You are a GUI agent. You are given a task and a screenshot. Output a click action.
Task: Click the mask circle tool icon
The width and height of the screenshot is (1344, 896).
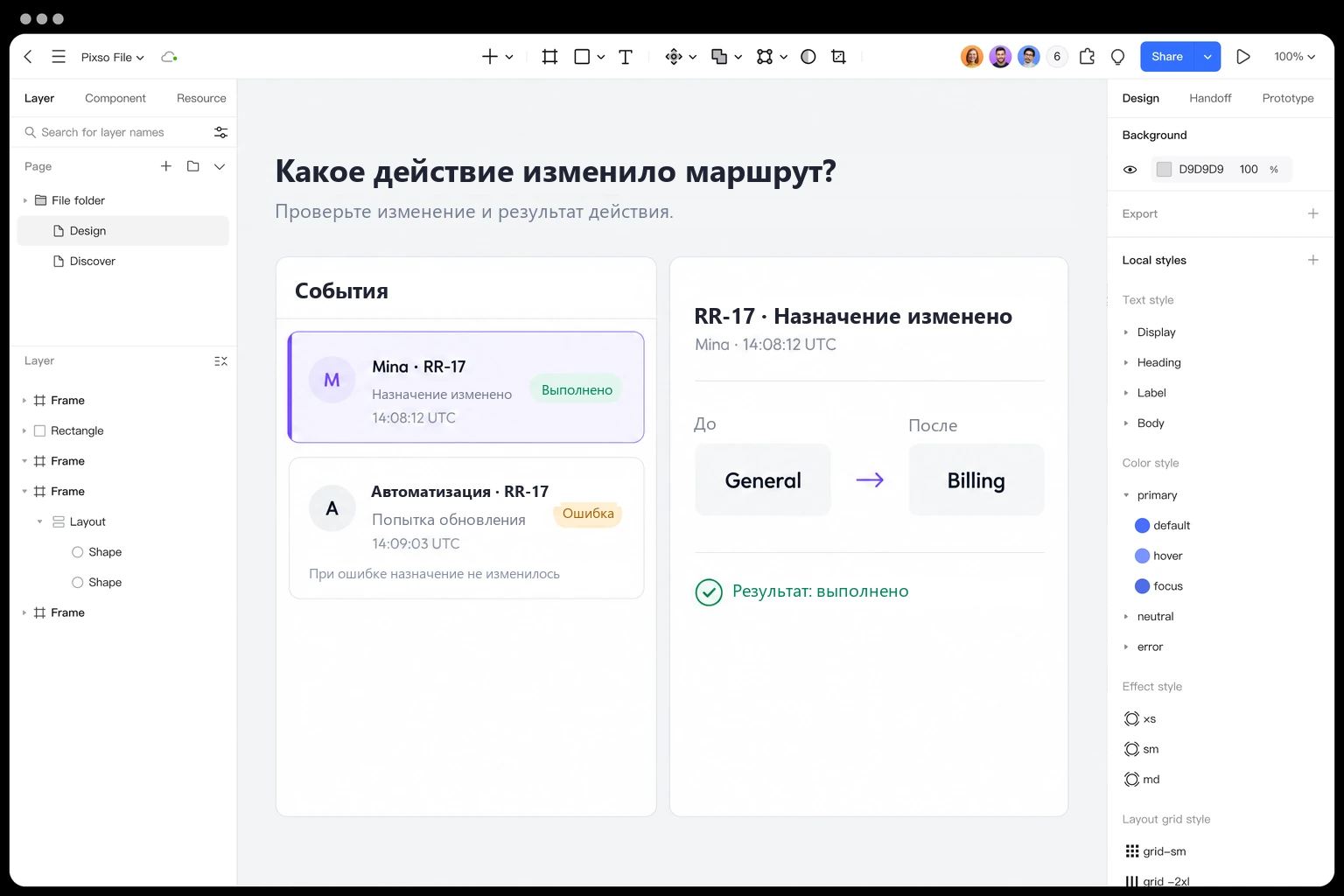tap(808, 57)
